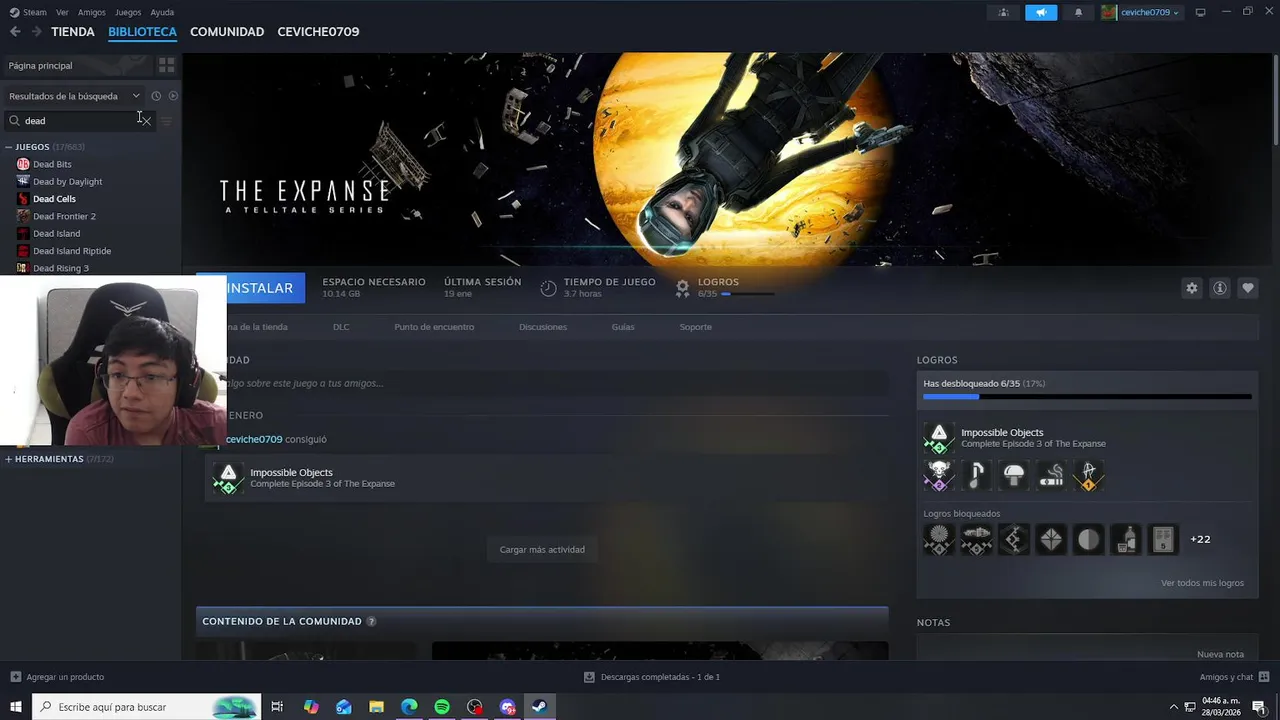Add The Expanse to favorites heart
Image resolution: width=1280 pixels, height=720 pixels.
click(1247, 288)
